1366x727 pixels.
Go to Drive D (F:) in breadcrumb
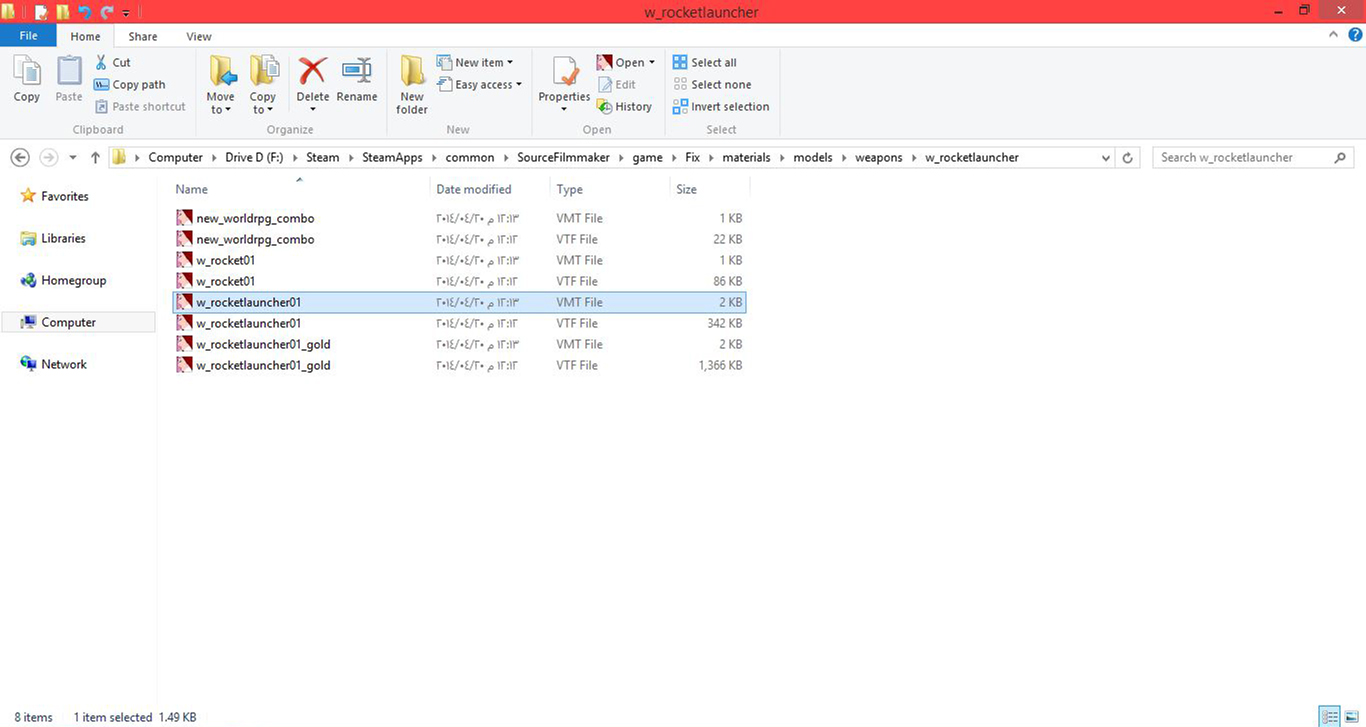(254, 158)
